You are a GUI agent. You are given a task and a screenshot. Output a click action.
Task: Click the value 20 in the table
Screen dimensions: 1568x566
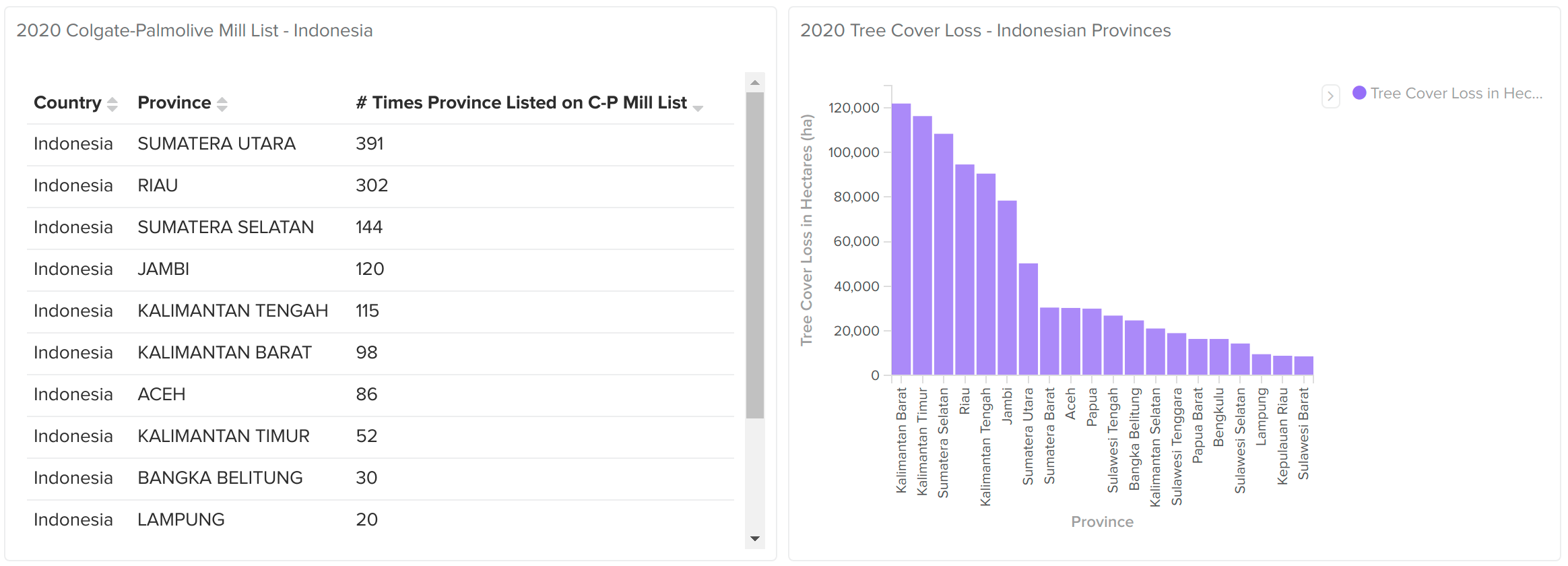[366, 520]
